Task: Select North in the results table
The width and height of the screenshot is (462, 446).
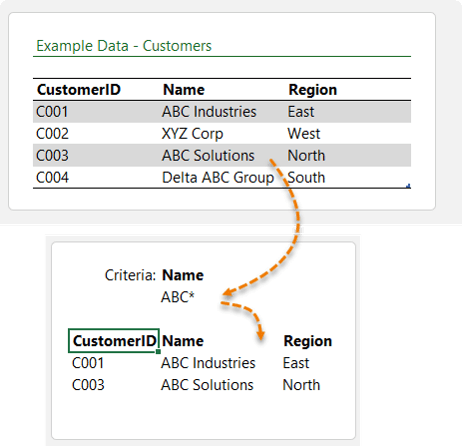Action: [301, 385]
